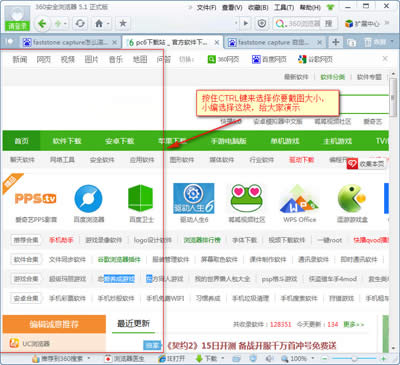The height and width of the screenshot is (365, 400).
Task: Select 首页 in green navigation bar
Action: coord(22,141)
